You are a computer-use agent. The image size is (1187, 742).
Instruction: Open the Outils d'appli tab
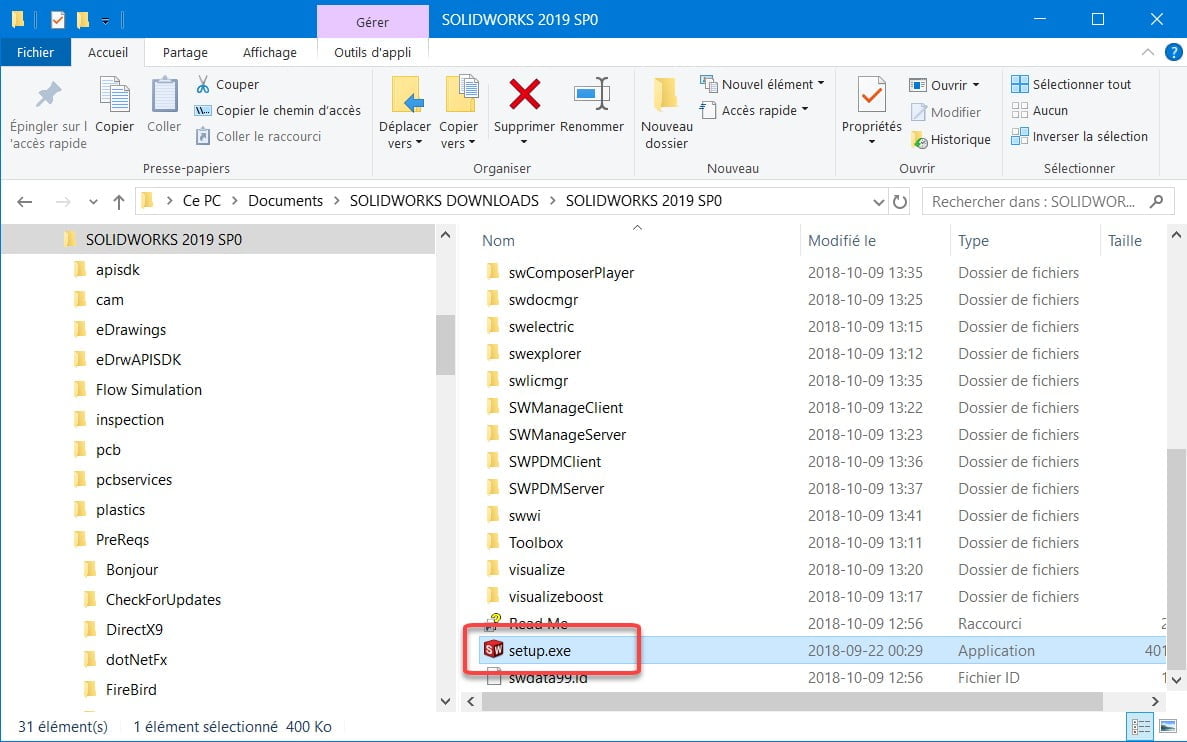[x=372, y=52]
